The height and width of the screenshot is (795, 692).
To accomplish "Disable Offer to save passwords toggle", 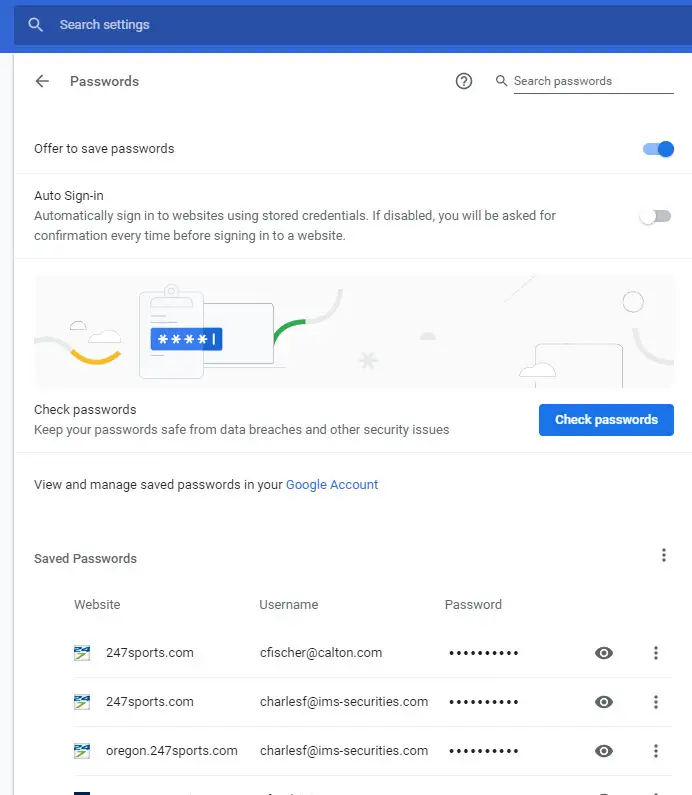I will 658,149.
